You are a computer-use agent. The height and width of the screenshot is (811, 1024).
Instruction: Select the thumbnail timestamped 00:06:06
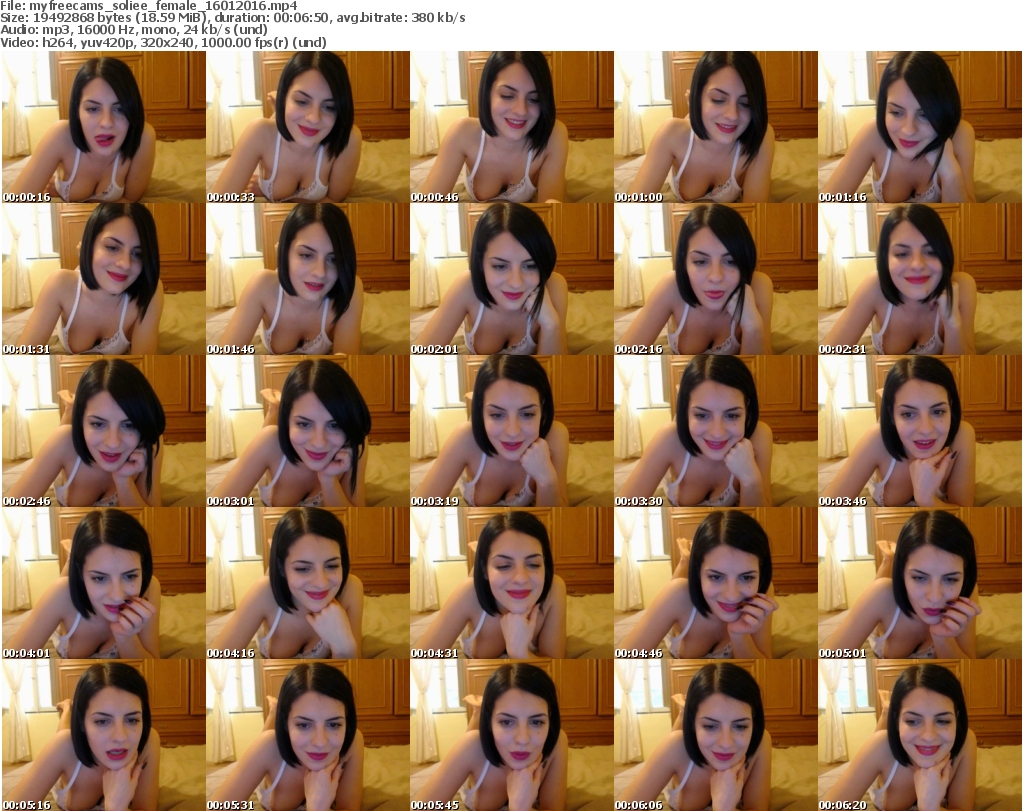click(716, 735)
